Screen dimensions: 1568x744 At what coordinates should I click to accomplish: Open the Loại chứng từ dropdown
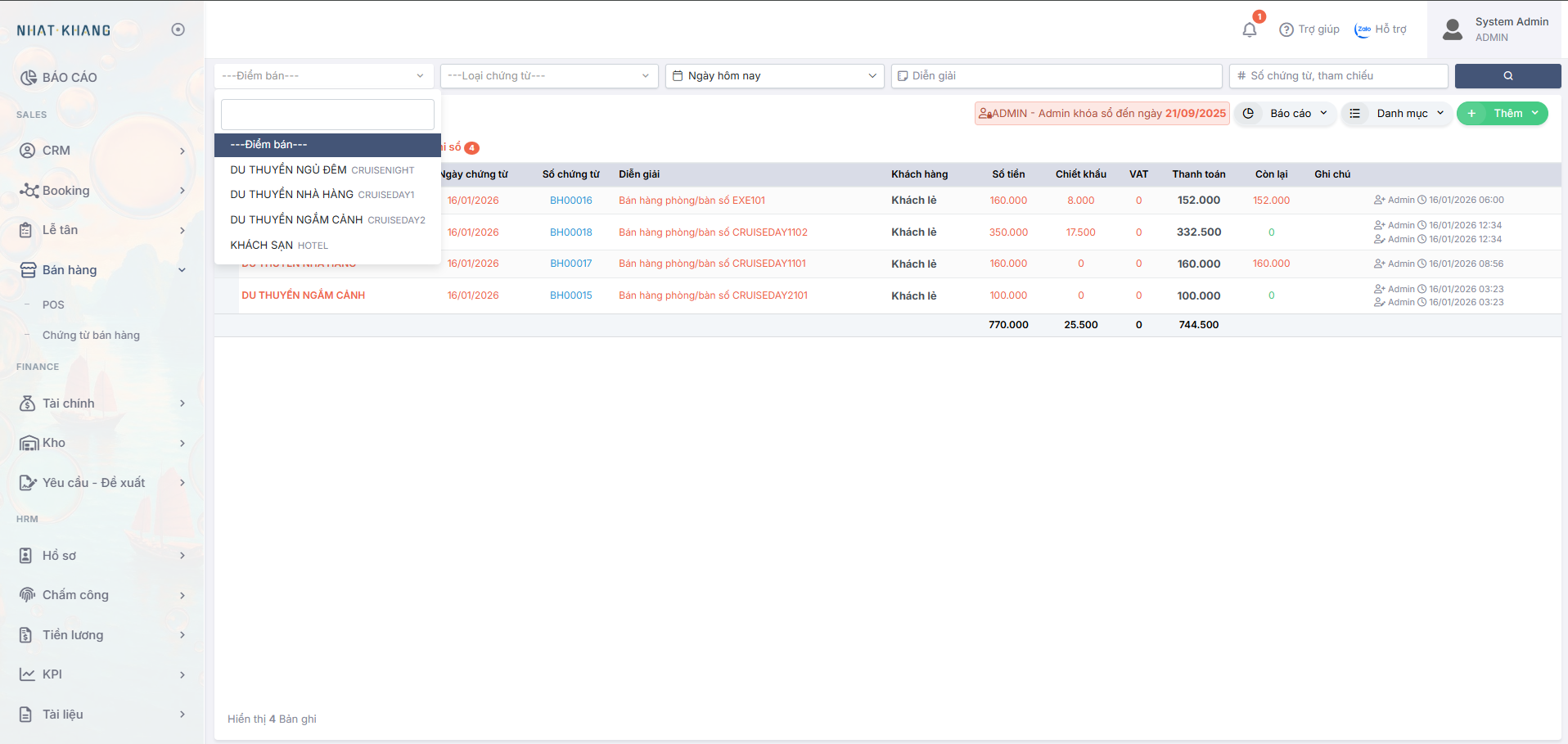coord(548,76)
